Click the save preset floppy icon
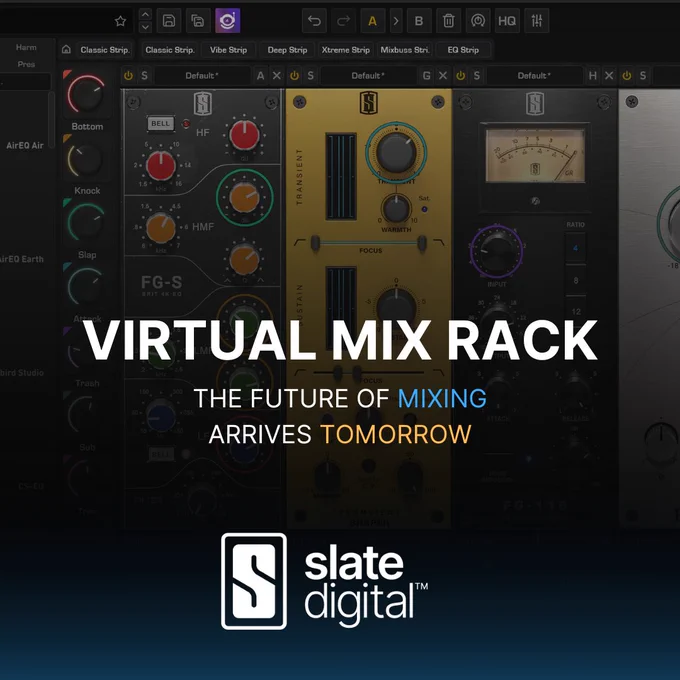Viewport: 680px width, 680px height. (169, 21)
